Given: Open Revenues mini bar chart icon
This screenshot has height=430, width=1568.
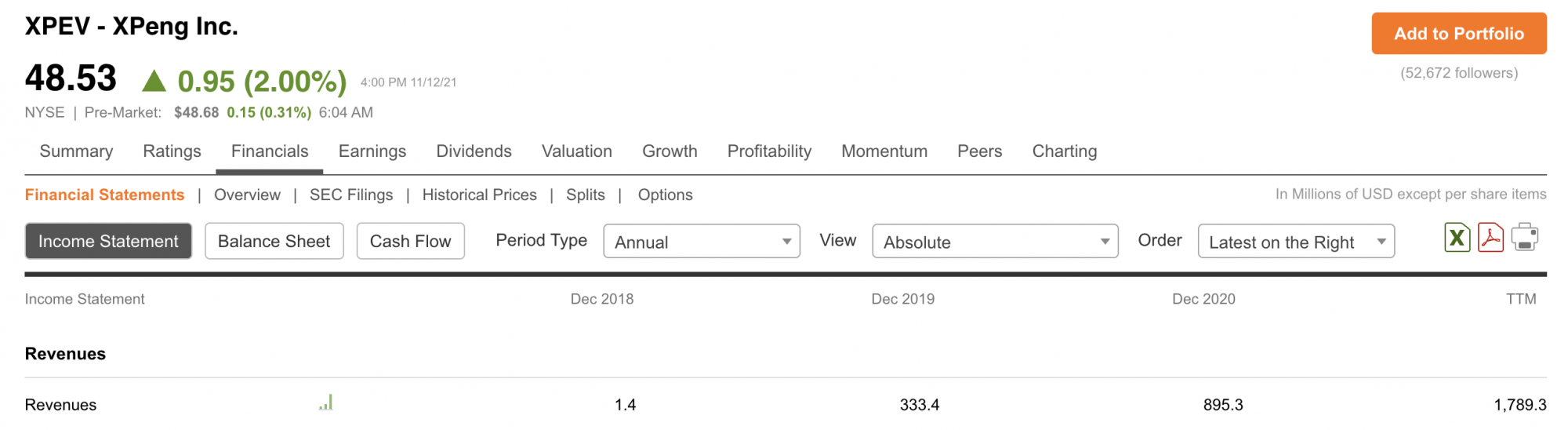Looking at the screenshot, I should [326, 403].
